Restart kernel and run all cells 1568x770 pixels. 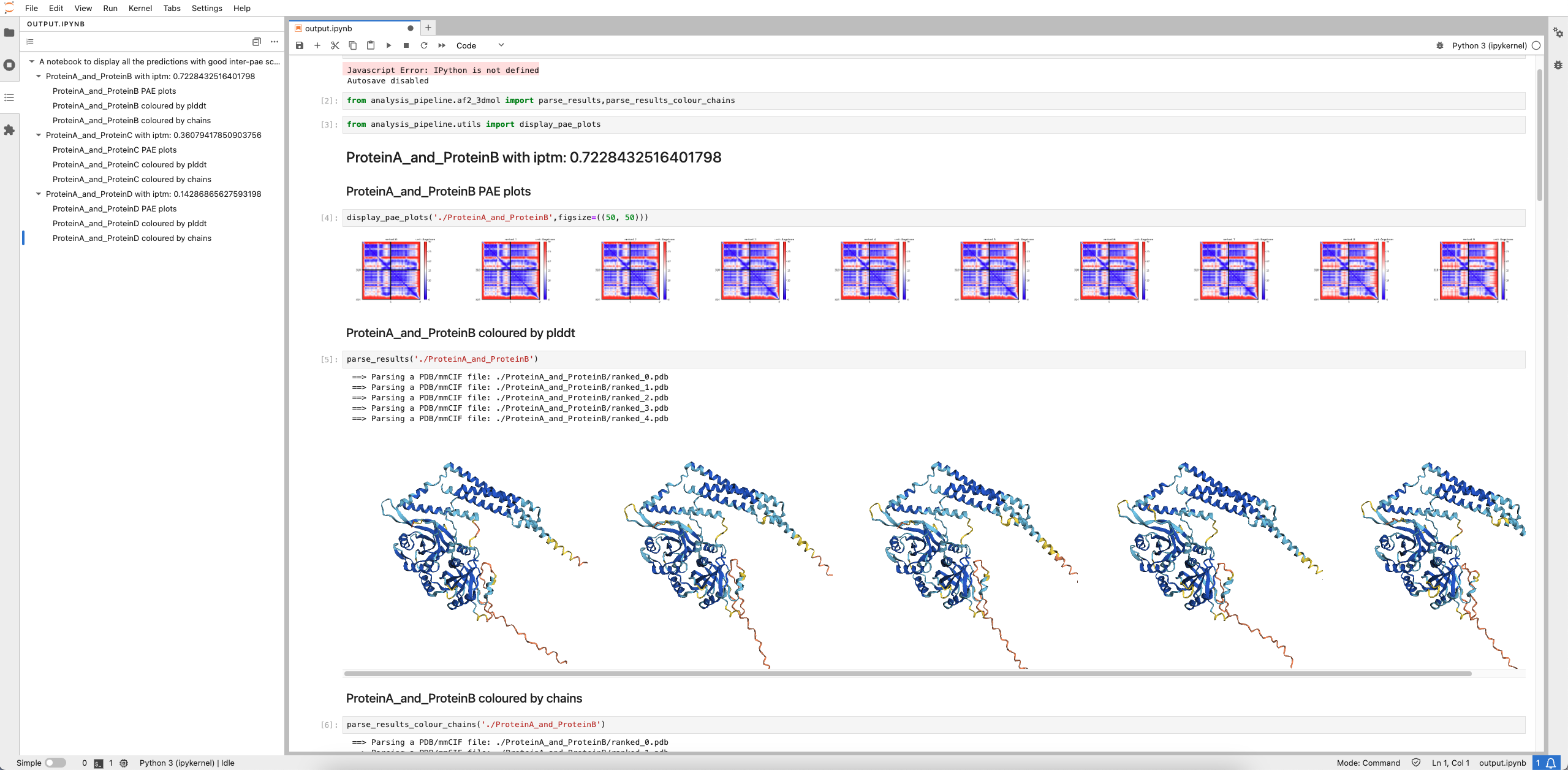click(x=442, y=45)
